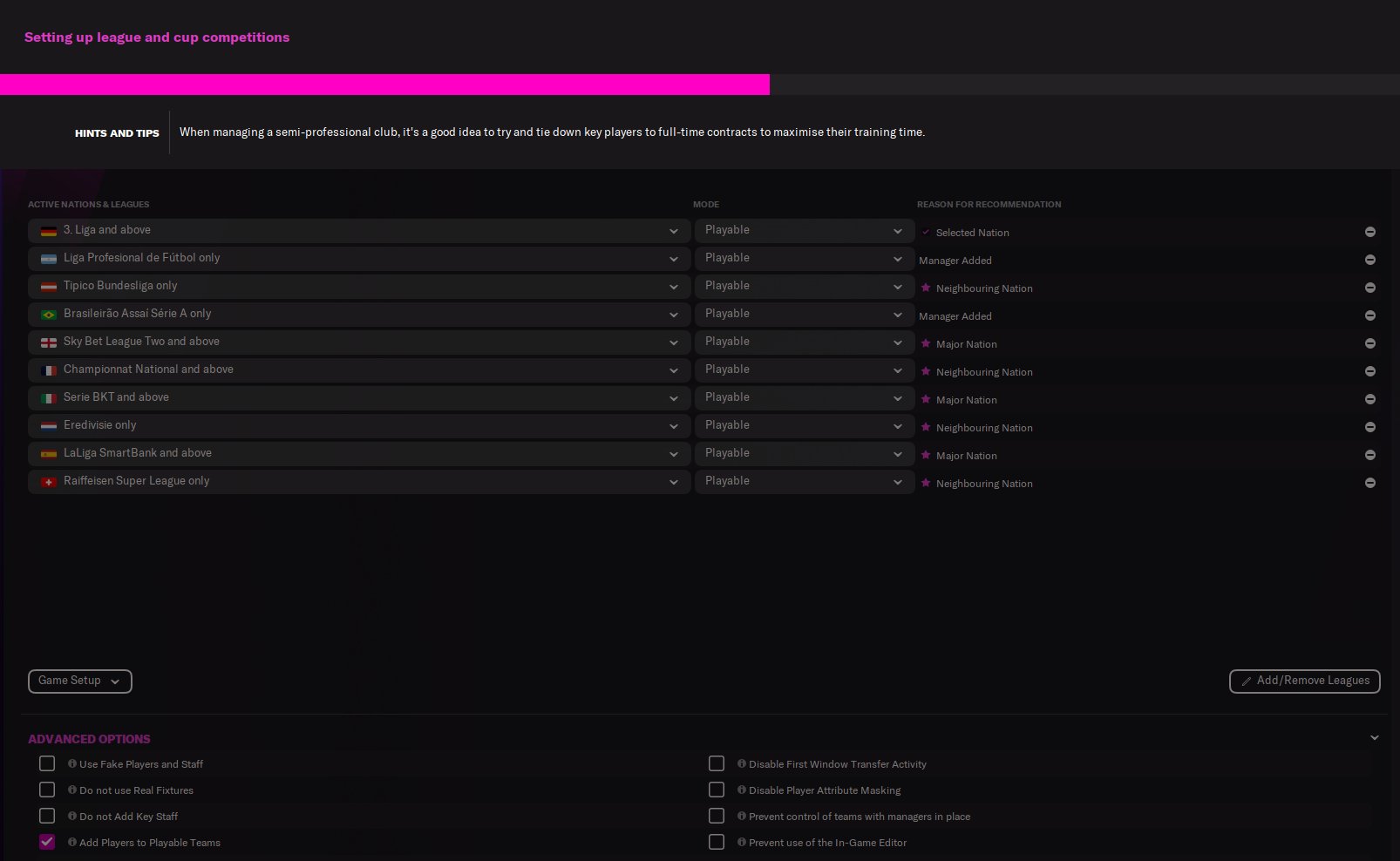Click Neighbouring Nation text for Eredivisie row
1400x861 pixels.
pos(984,428)
